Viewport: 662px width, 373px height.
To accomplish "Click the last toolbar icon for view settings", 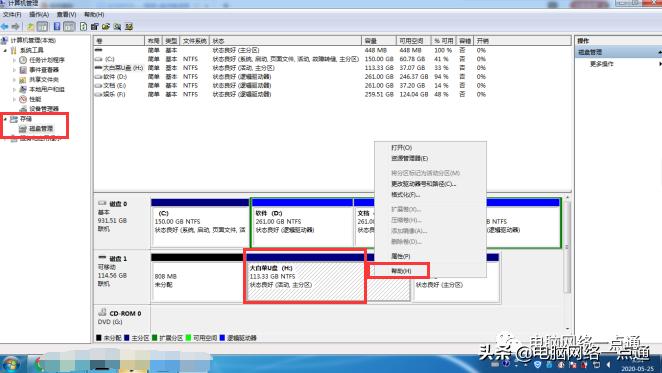I will [129, 27].
